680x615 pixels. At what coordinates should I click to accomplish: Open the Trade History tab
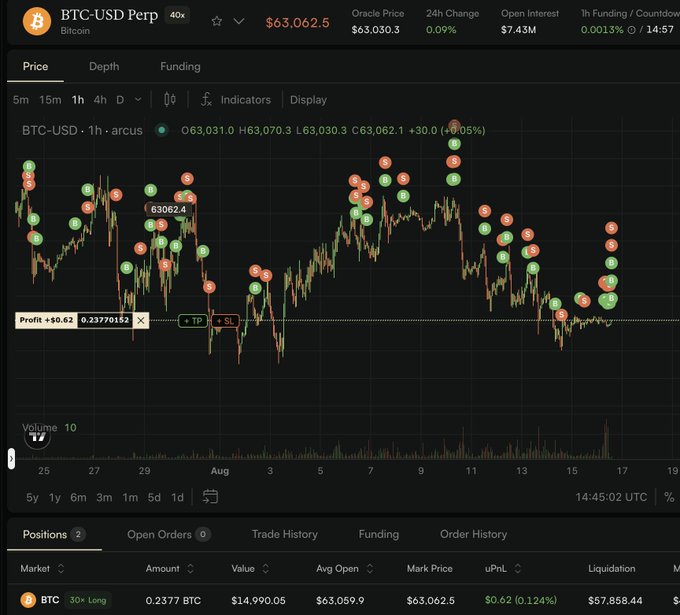click(285, 534)
